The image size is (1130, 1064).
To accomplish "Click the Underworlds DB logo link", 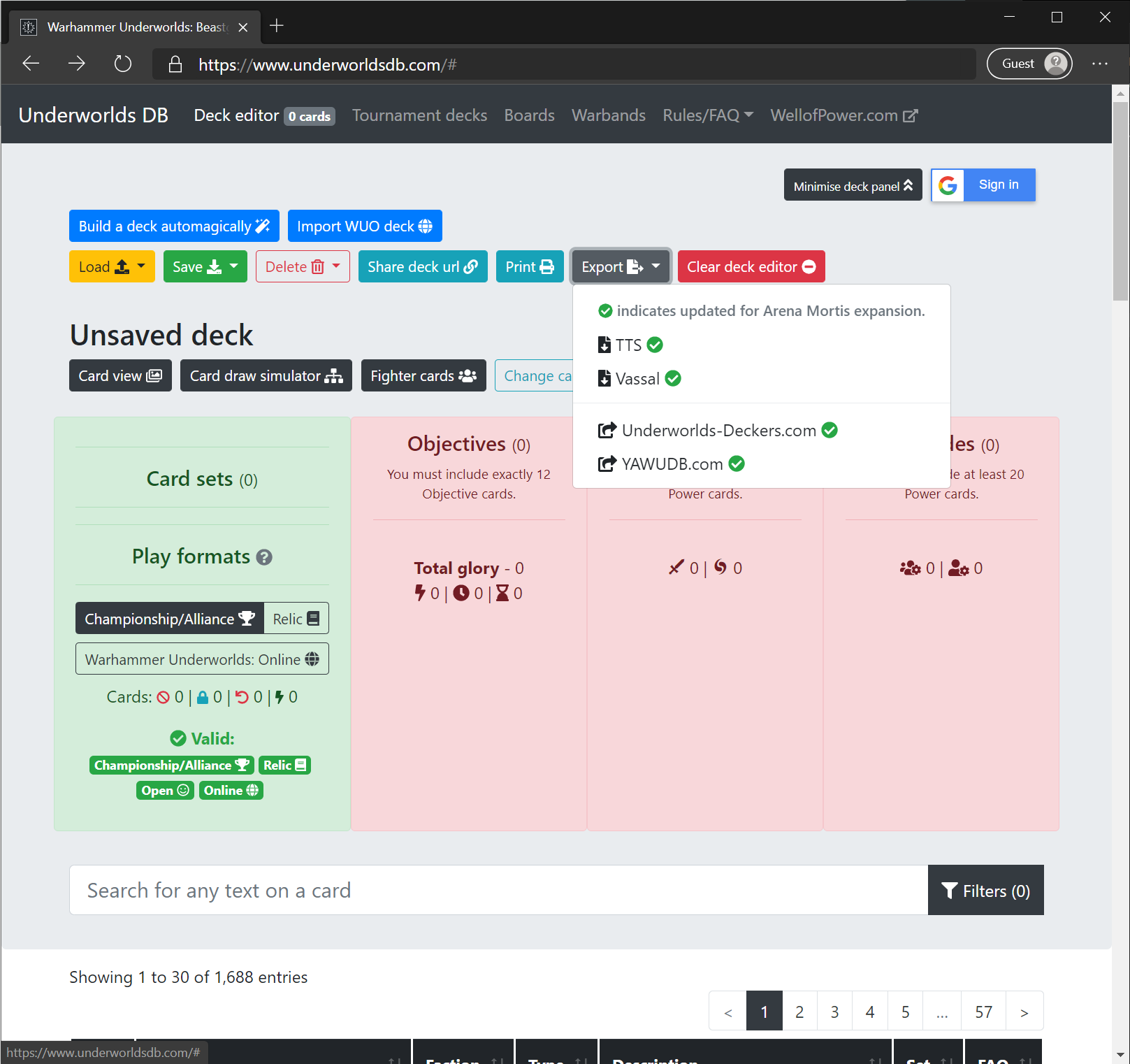I will point(94,115).
